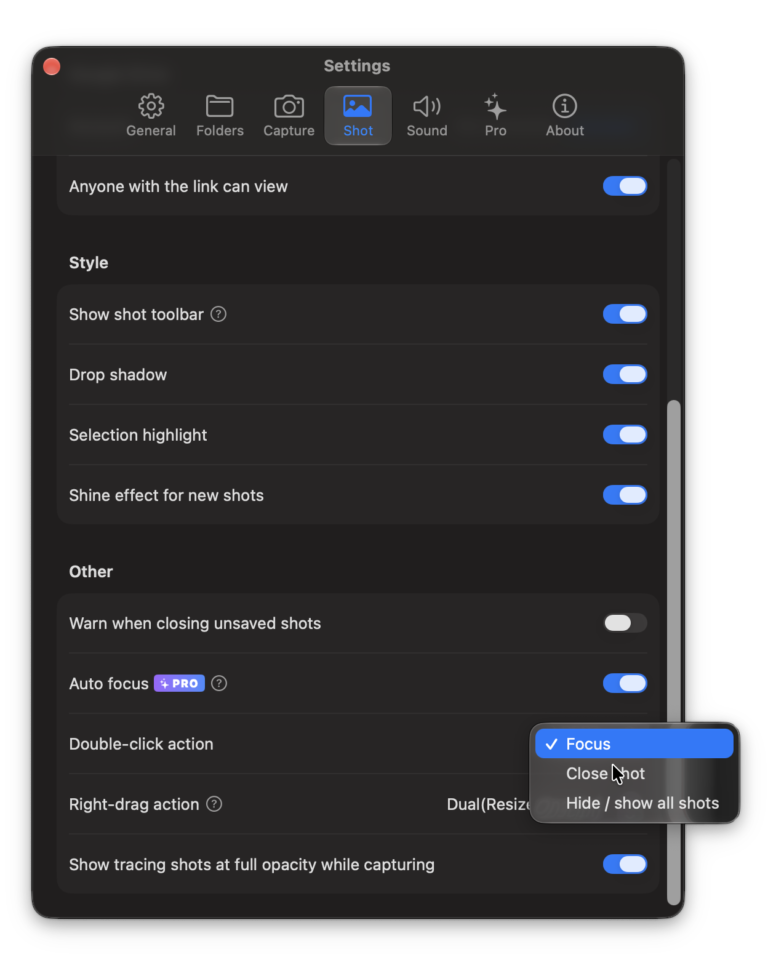This screenshot has width=768, height=965.
Task: Open the About tab
Action: click(x=564, y=116)
